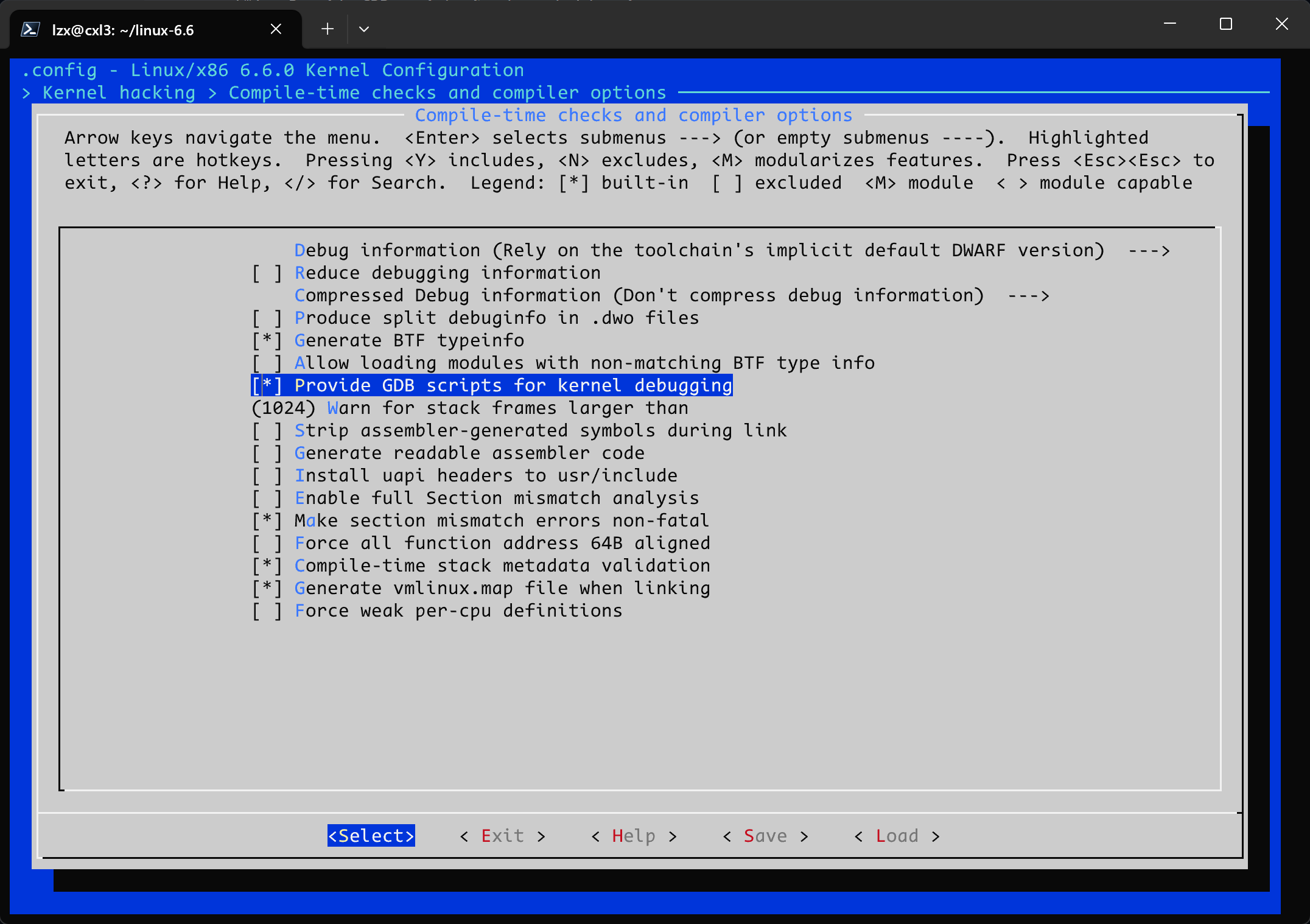Click the PowerShell terminal icon in tab

30,29
